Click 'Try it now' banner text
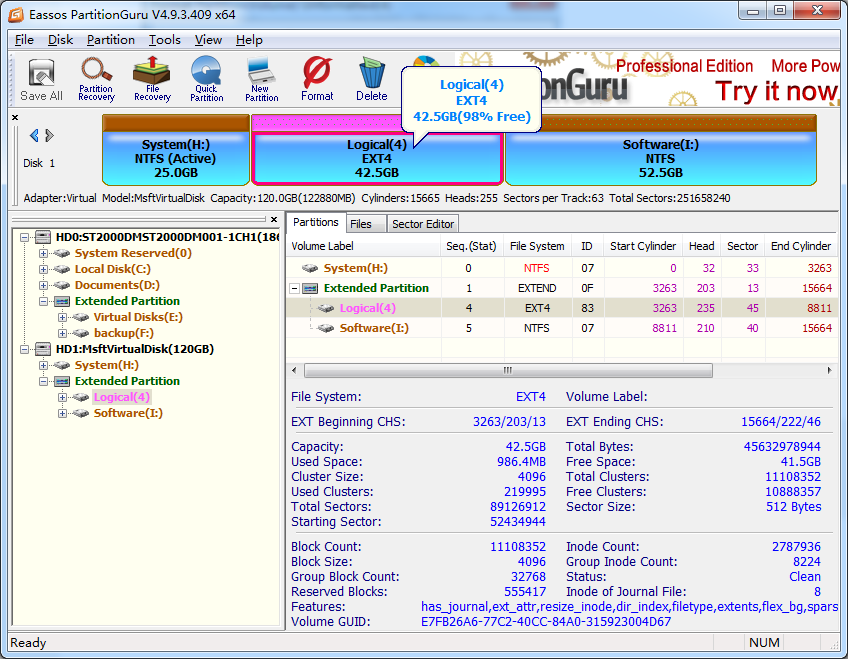 tap(776, 91)
